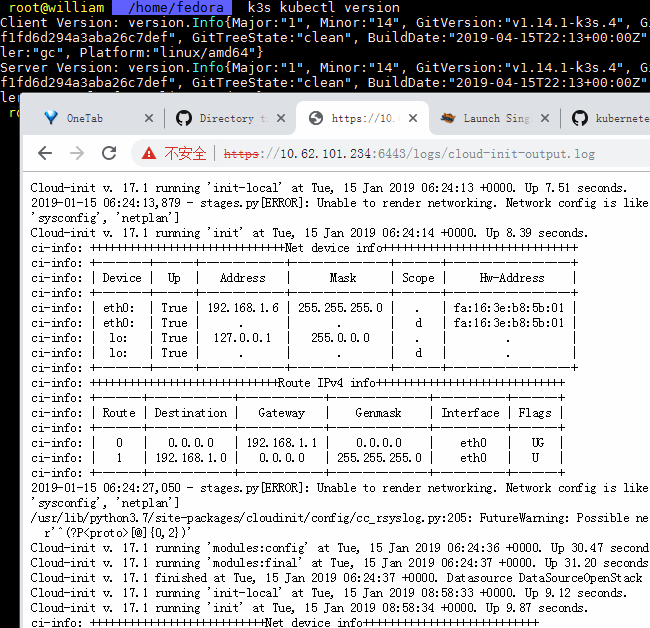The image size is (650, 628).
Task: Click the 06:24:13,879 stages.py ERROR line
Action: tap(339, 203)
